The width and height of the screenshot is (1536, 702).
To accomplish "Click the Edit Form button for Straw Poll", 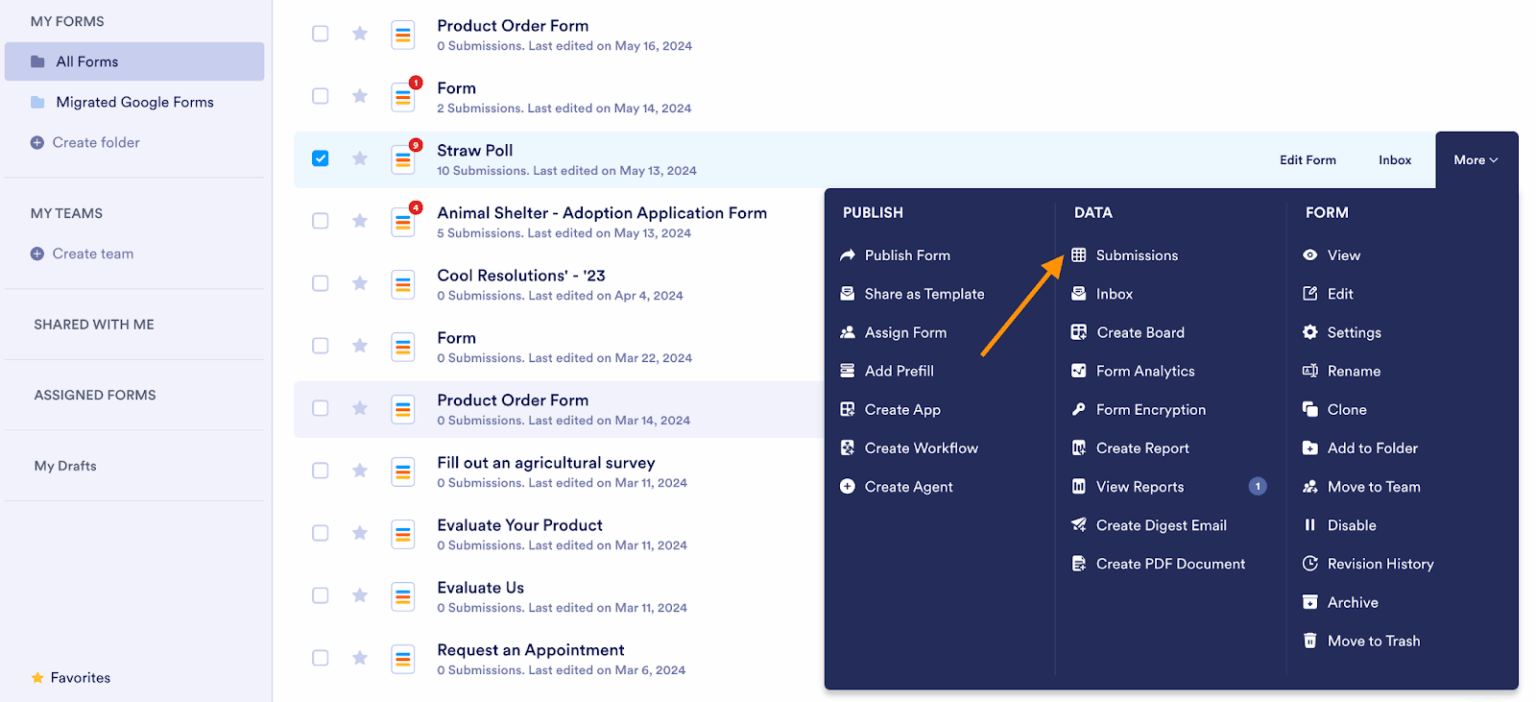I will [x=1307, y=159].
